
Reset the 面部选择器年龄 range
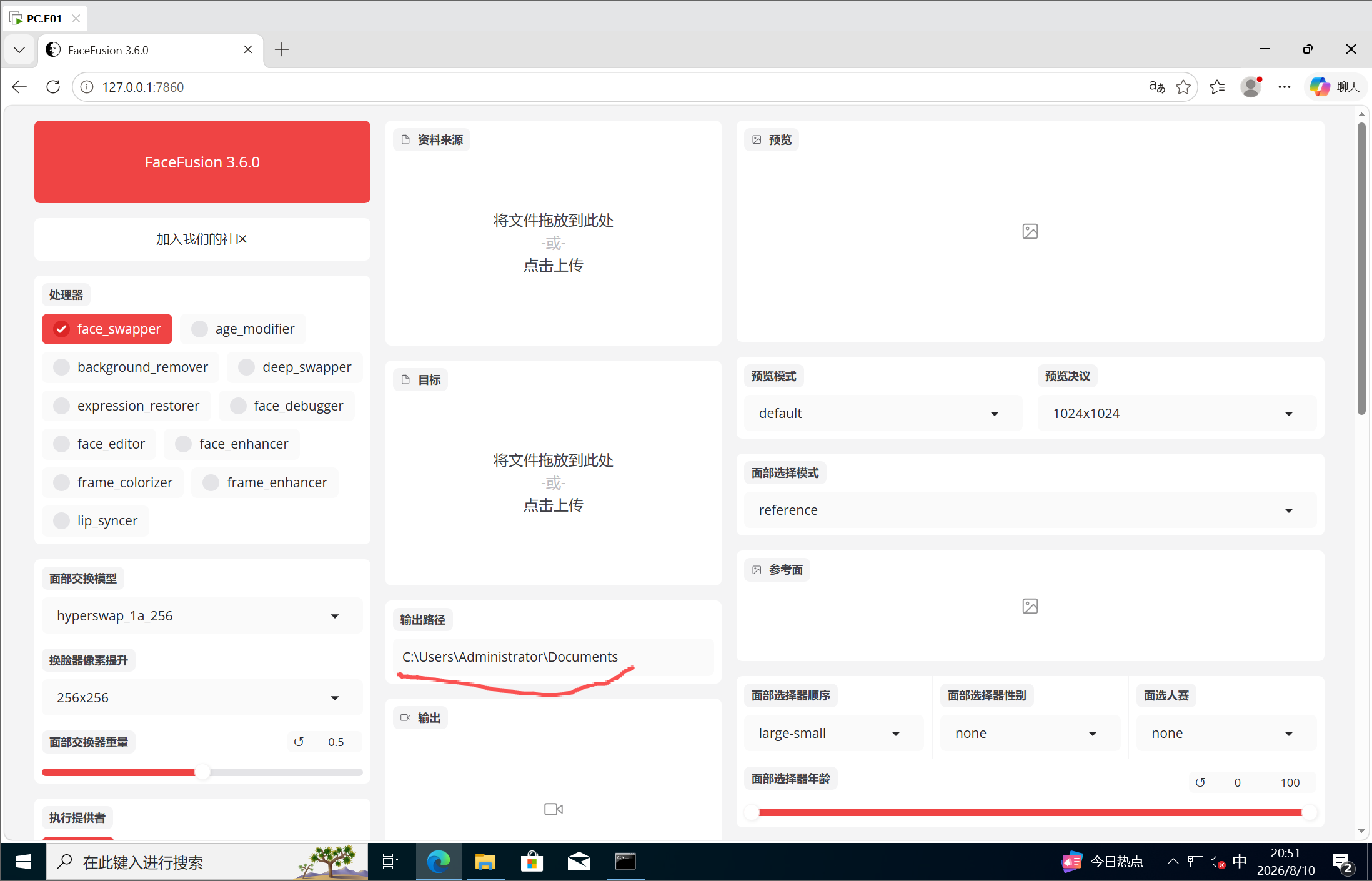click(x=1200, y=782)
